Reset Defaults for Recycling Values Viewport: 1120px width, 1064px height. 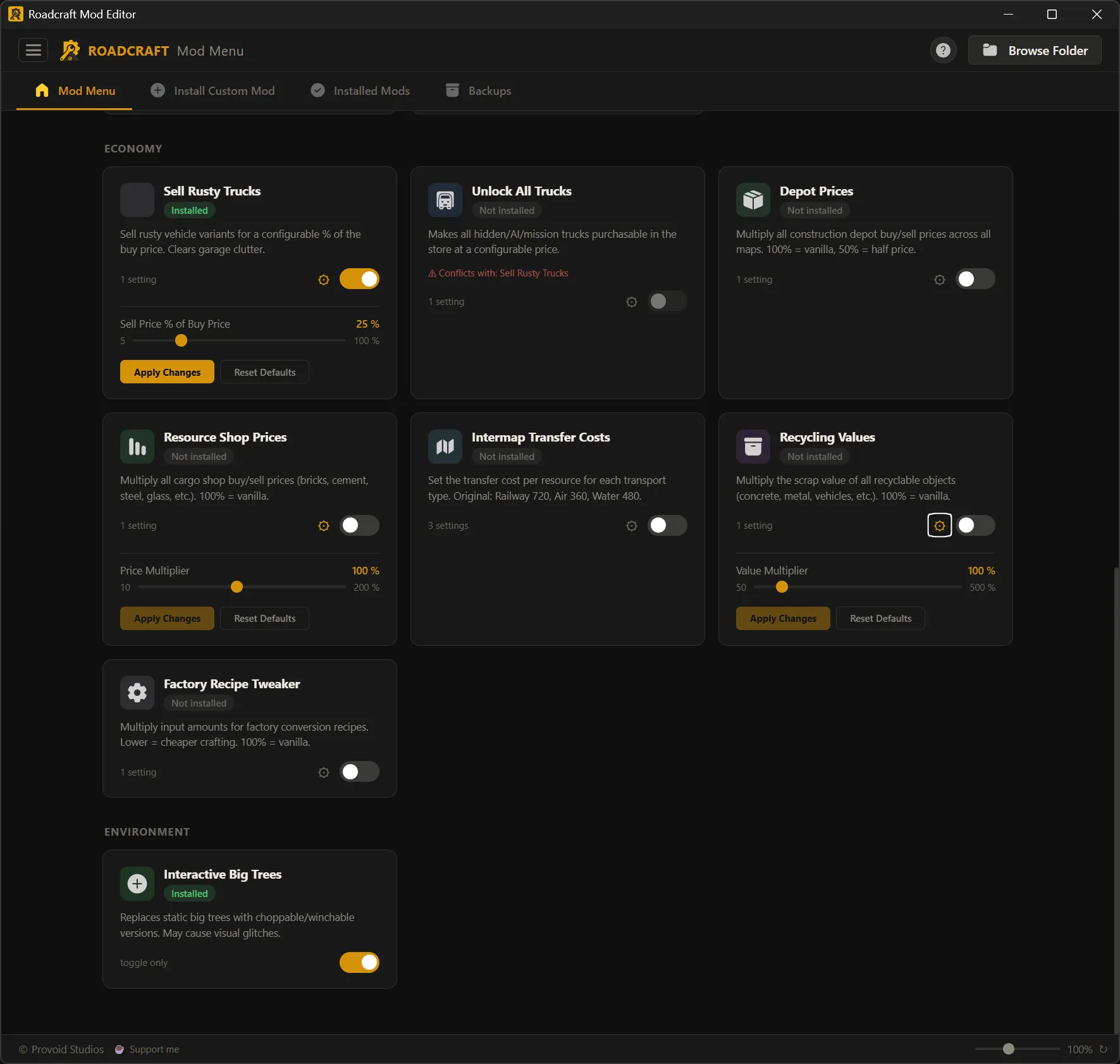coord(880,619)
